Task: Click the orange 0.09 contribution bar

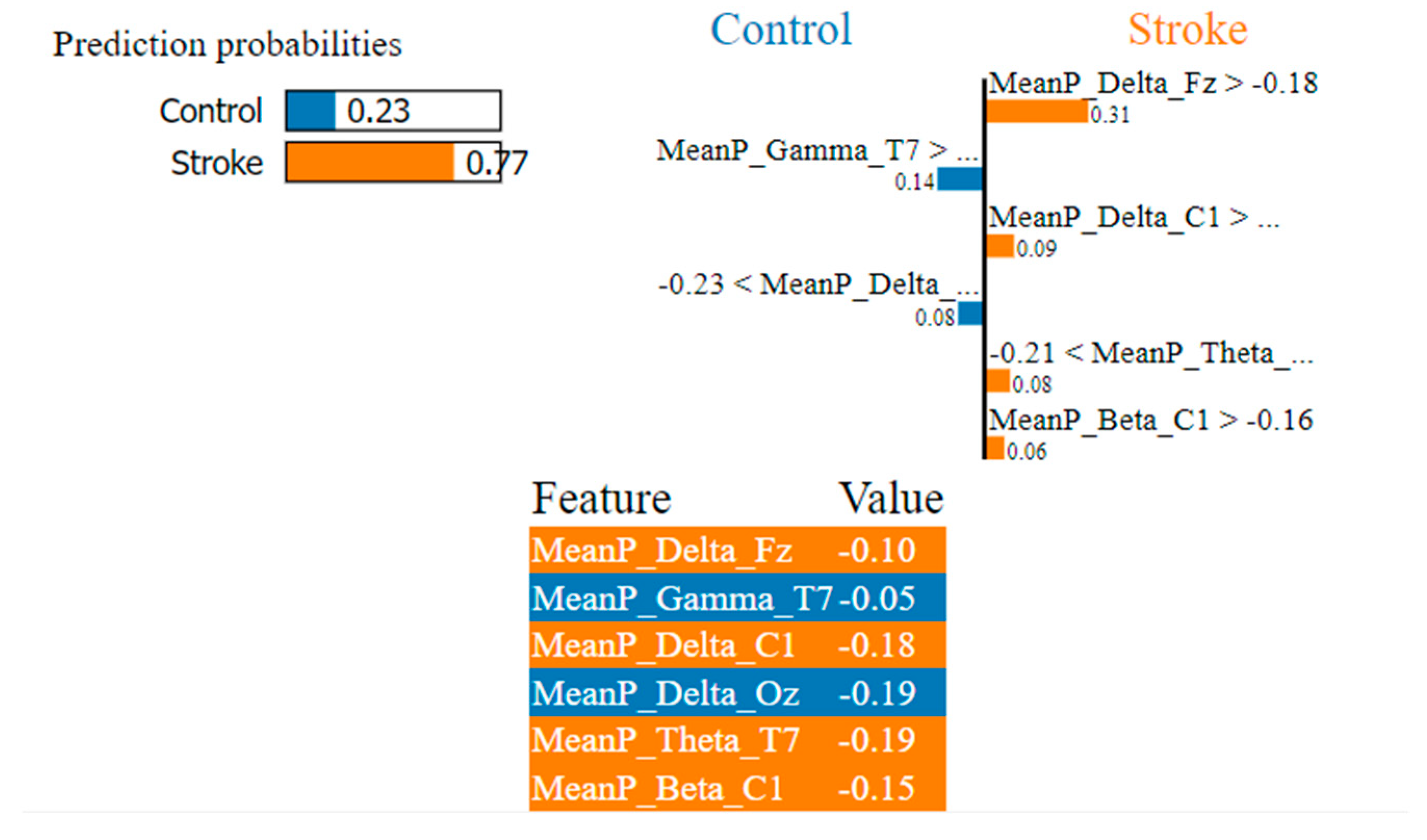Action: coord(1000,246)
